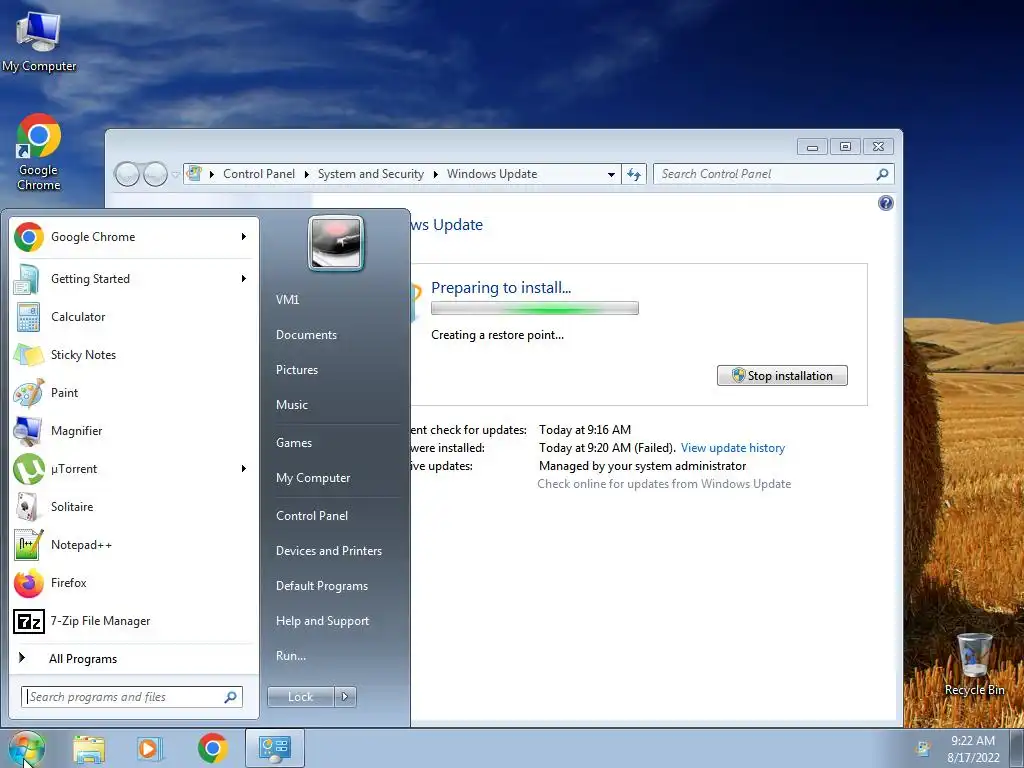Screen dimensions: 1024x768
Task: Expand All Programs list
Action: coord(83,659)
